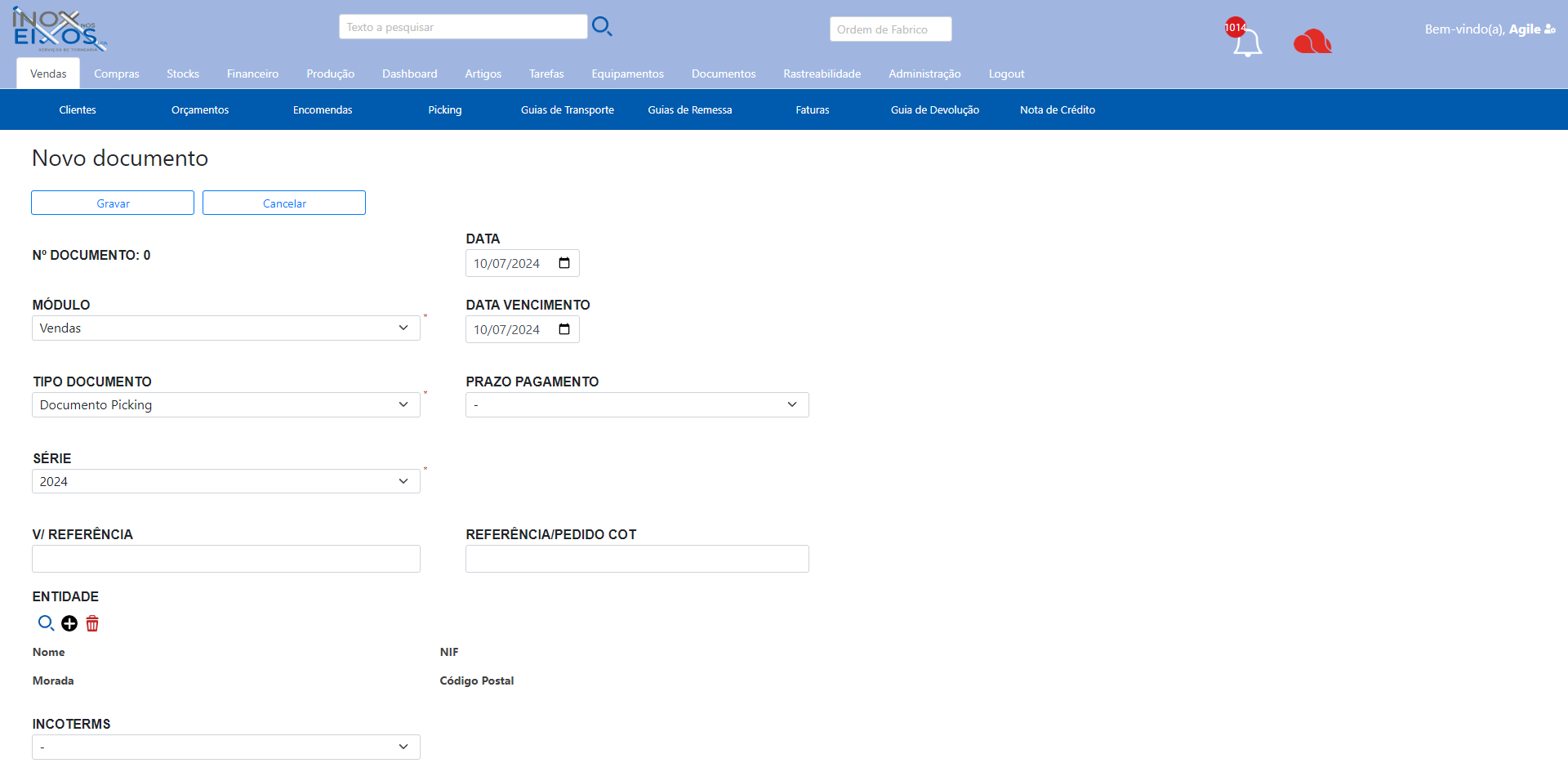
Task: Select the Vendas tab
Action: click(48, 74)
